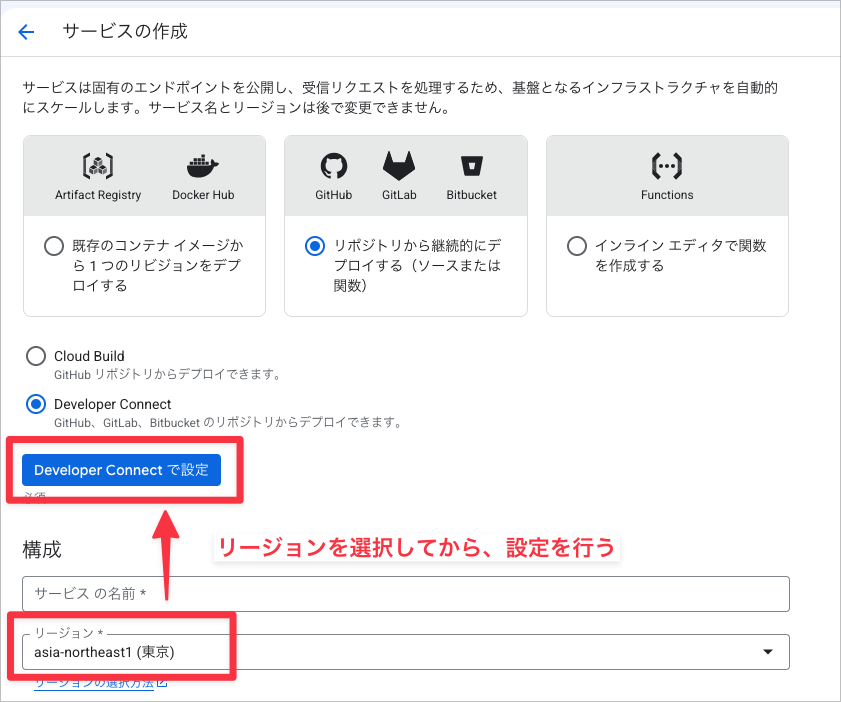Click the external link icon beside リージョンの選択方法

coord(162,683)
